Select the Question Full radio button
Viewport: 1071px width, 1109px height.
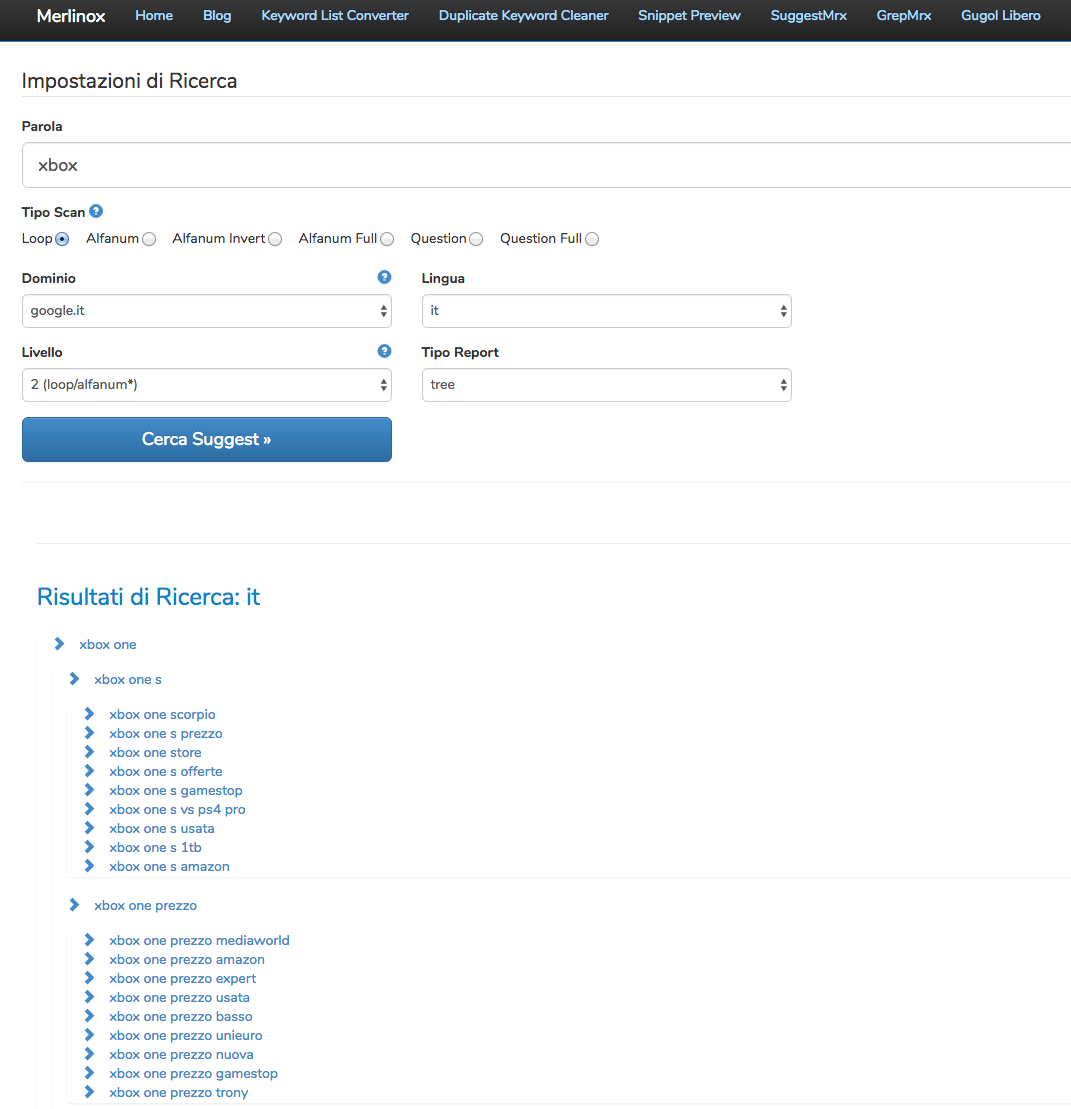pos(592,239)
